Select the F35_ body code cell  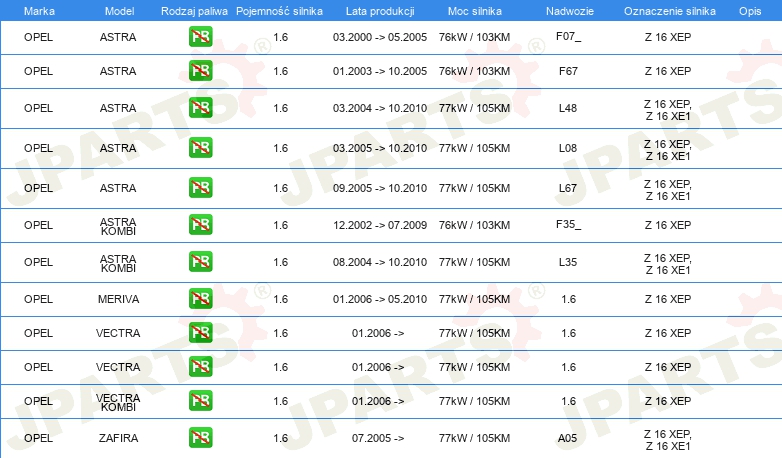pos(568,225)
